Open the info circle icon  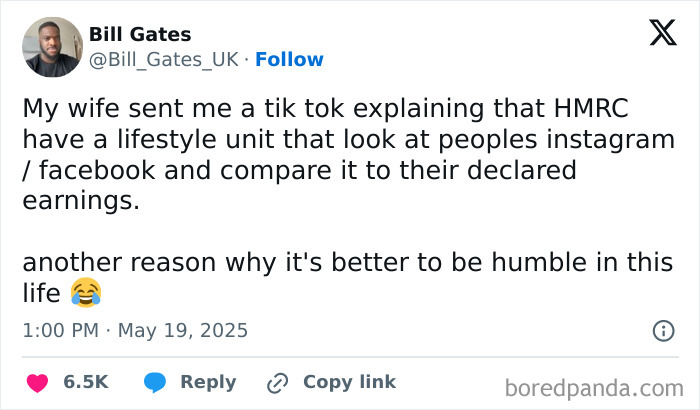[662, 330]
